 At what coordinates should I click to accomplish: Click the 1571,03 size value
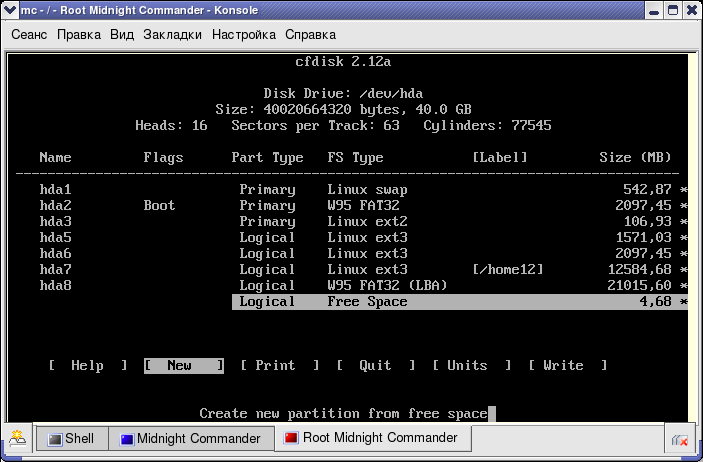644,237
